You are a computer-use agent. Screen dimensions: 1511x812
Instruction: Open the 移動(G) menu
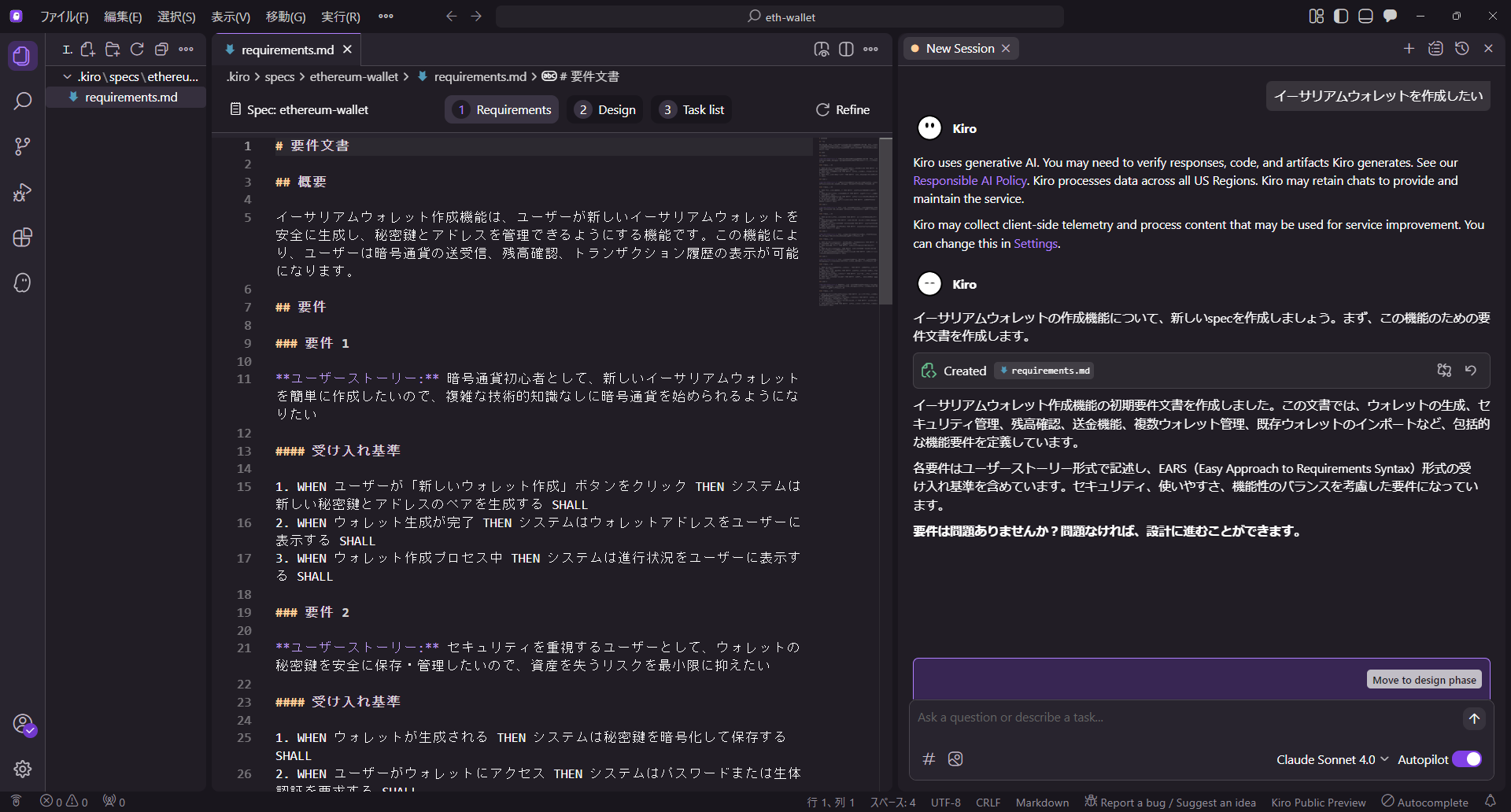coord(286,17)
